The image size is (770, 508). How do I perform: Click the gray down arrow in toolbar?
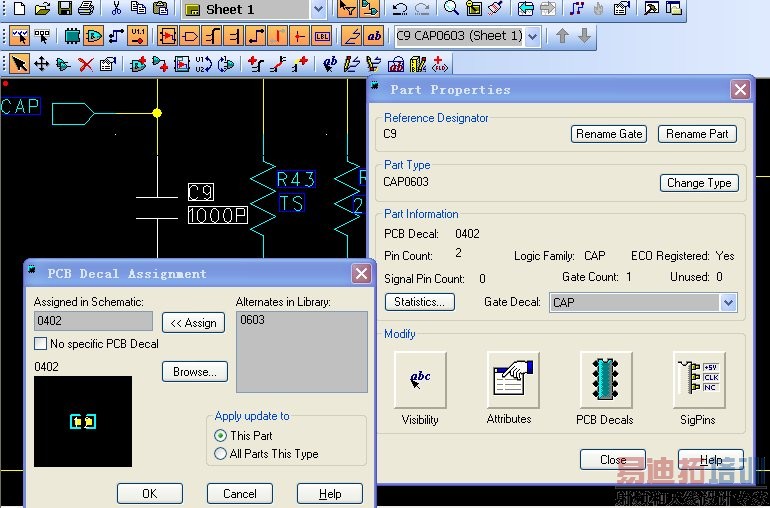[584, 36]
